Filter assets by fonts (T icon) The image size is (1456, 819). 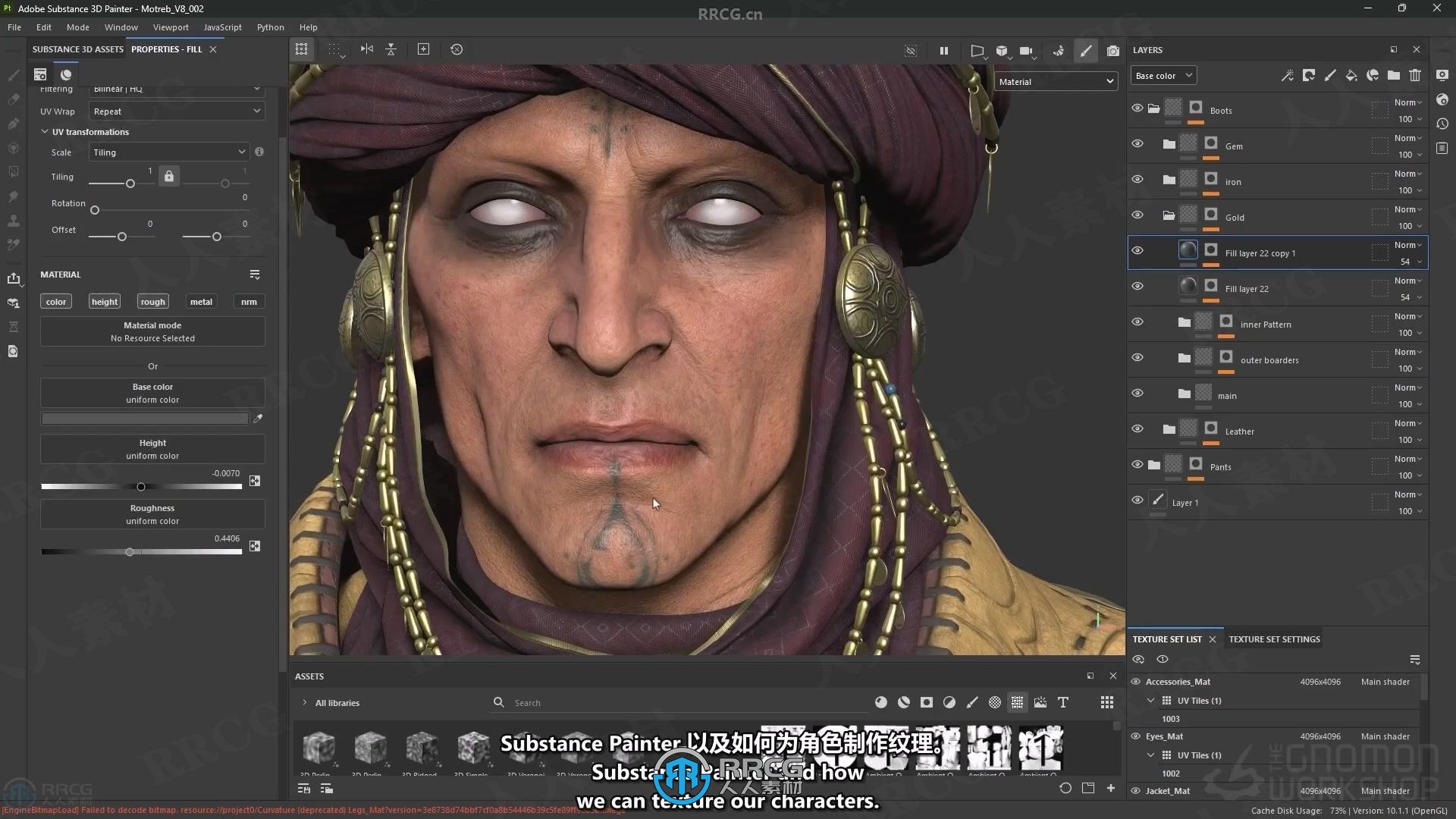[x=1063, y=703]
